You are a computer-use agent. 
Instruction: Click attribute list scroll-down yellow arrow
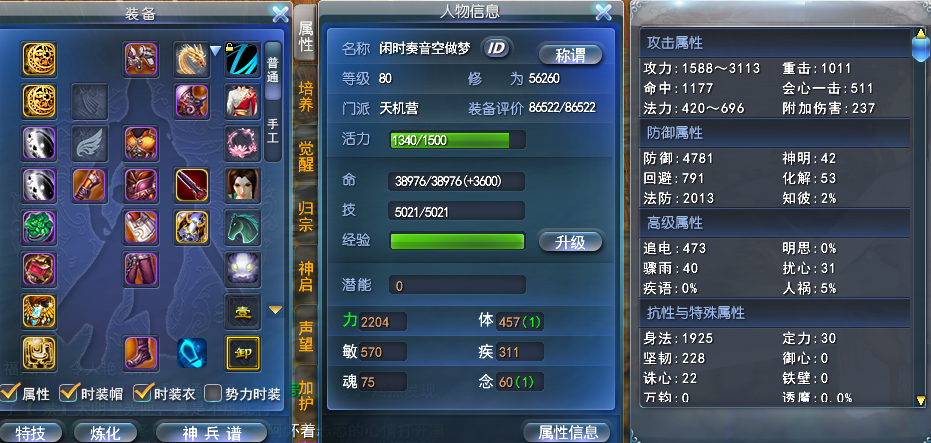pyautogui.click(x=921, y=400)
